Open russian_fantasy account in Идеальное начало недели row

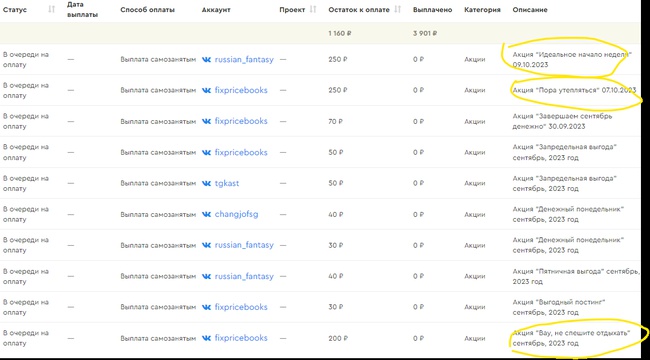(x=244, y=59)
